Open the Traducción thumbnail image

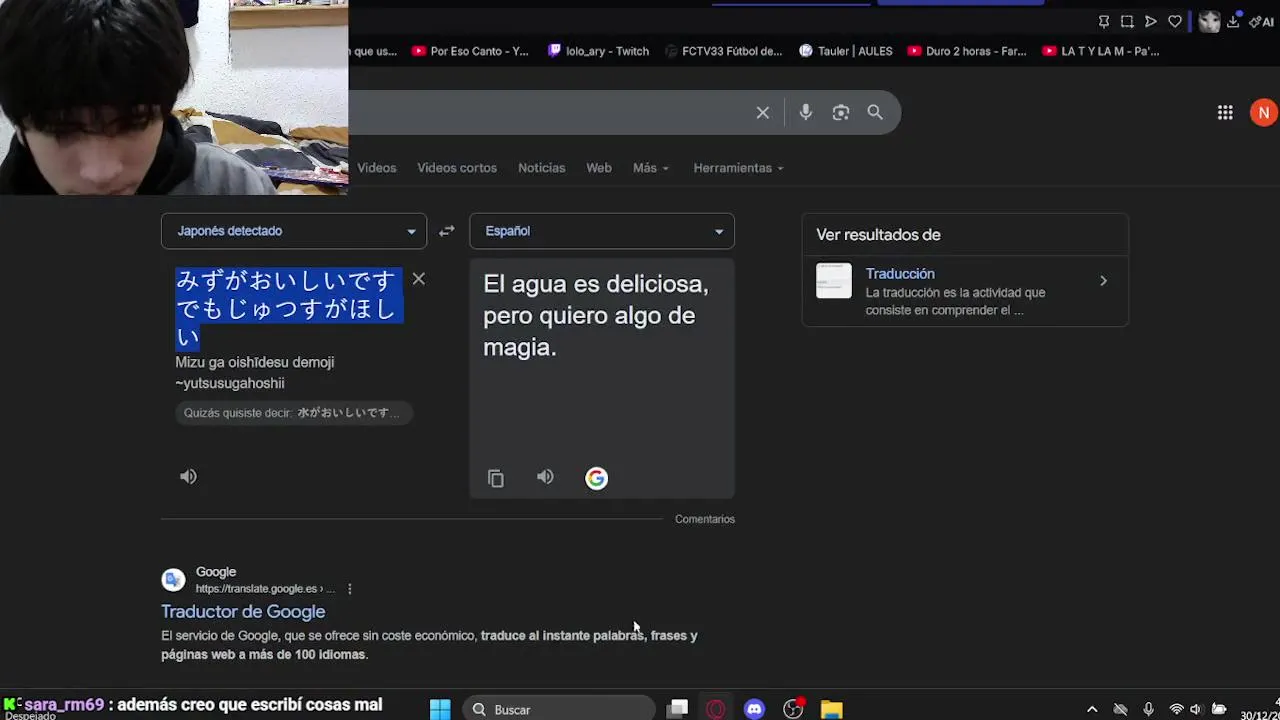[x=834, y=281]
